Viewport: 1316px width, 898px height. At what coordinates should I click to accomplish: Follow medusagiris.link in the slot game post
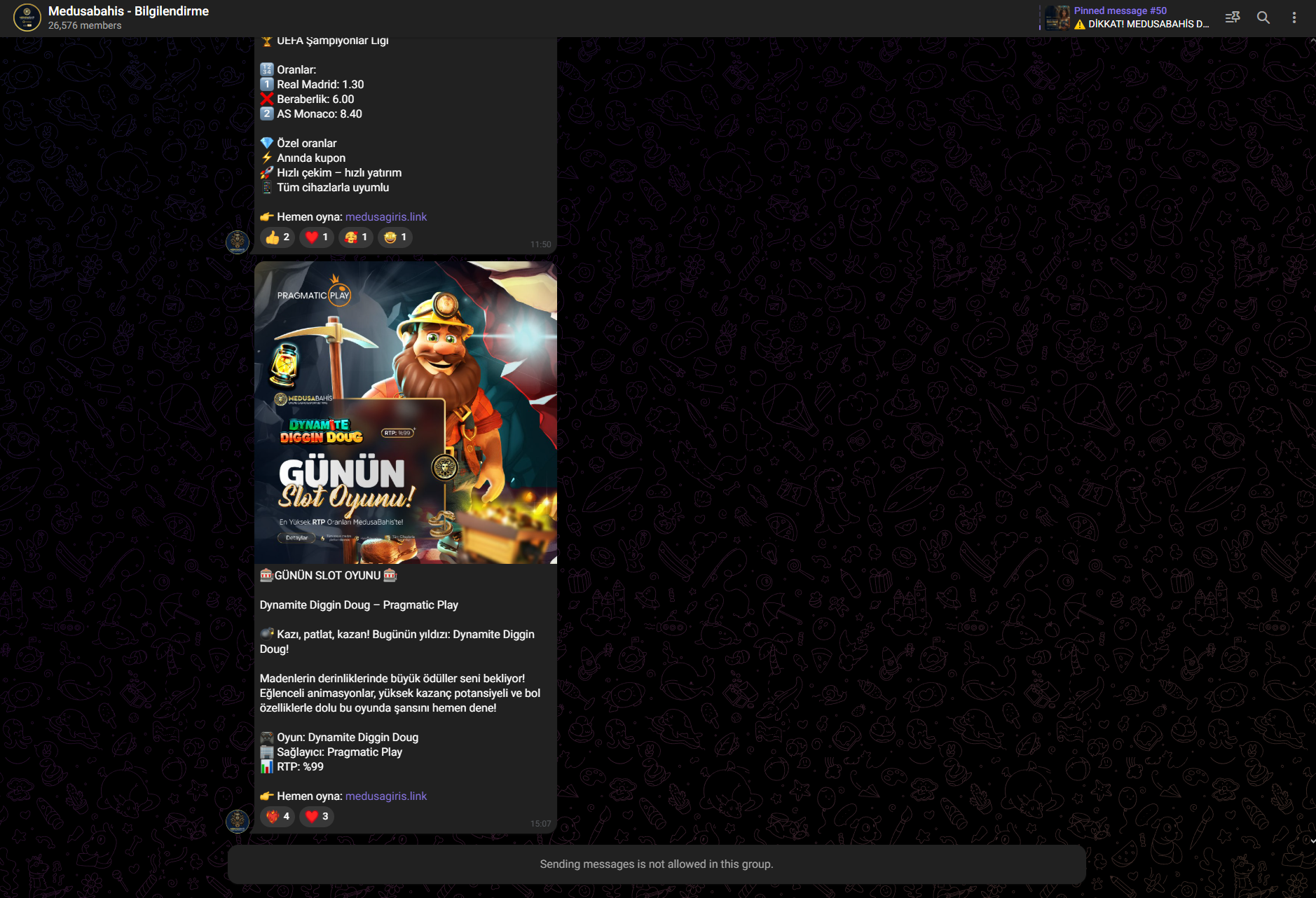(386, 796)
